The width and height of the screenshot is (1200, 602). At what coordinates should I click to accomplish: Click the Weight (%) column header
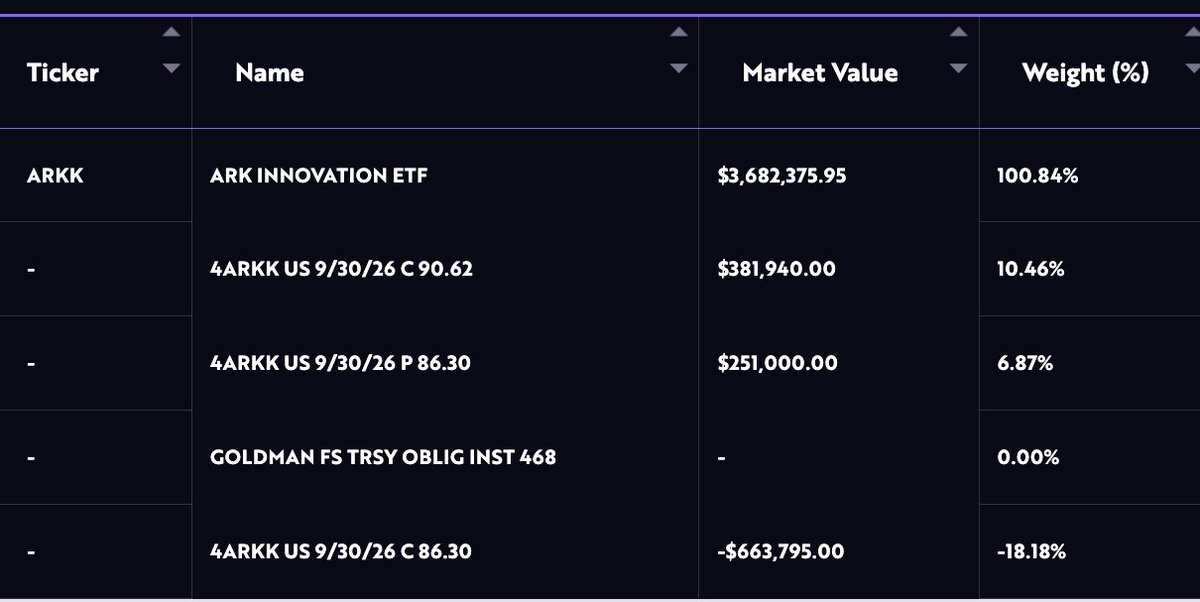(1085, 73)
